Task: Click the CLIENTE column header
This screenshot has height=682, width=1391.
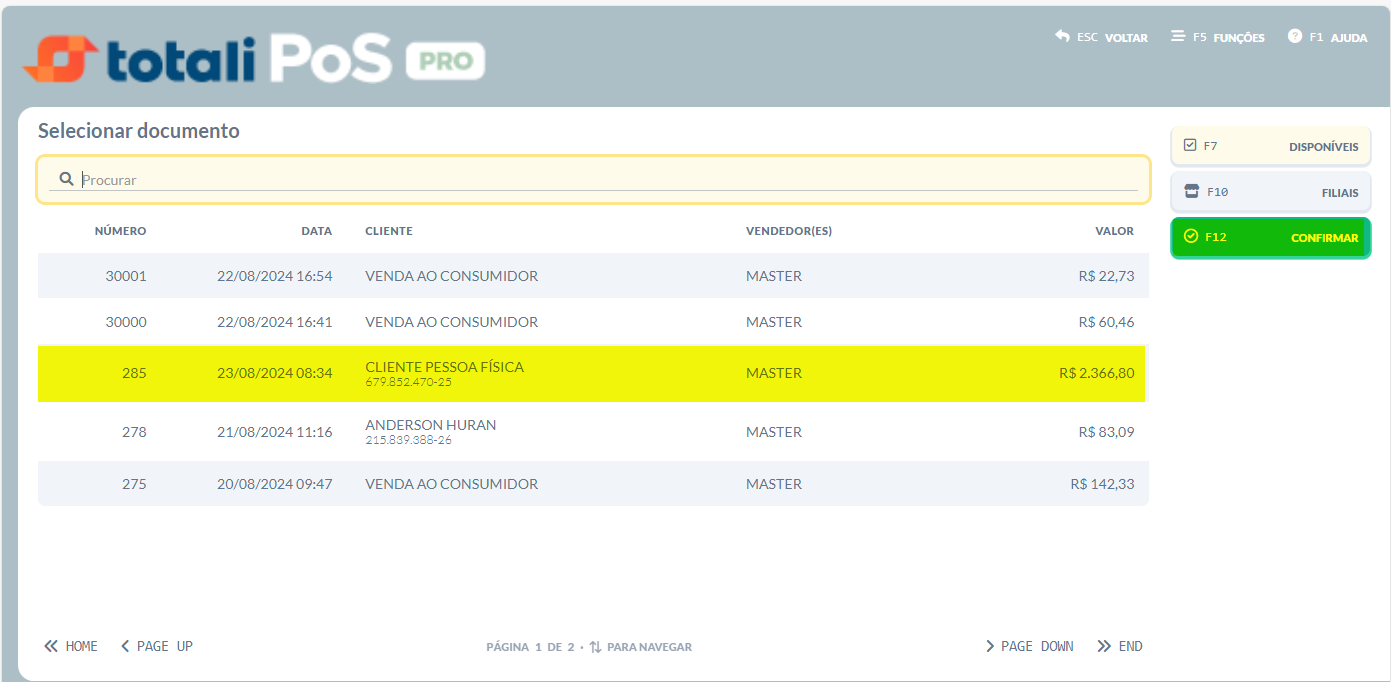Action: [389, 231]
